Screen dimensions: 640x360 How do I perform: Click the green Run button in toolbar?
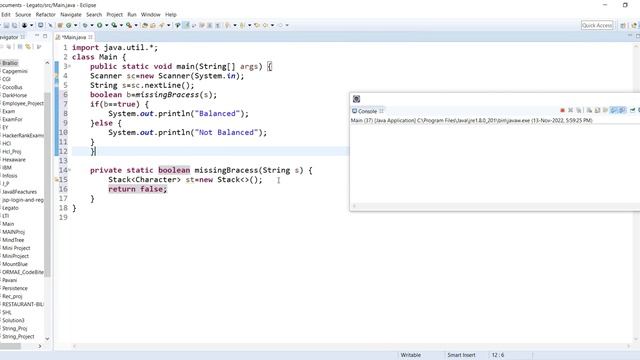(x=99, y=25)
